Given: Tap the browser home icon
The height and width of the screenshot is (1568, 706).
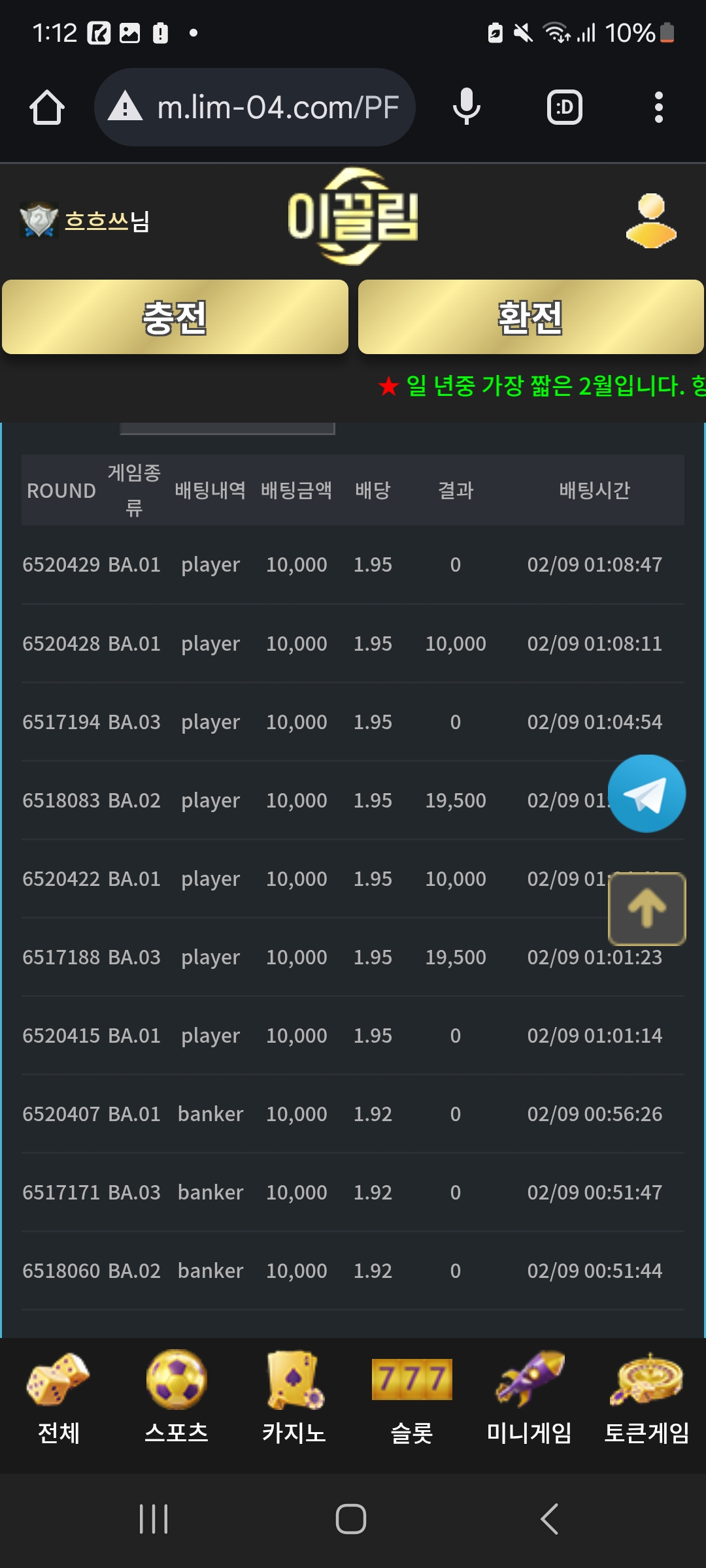Looking at the screenshot, I should click(47, 107).
